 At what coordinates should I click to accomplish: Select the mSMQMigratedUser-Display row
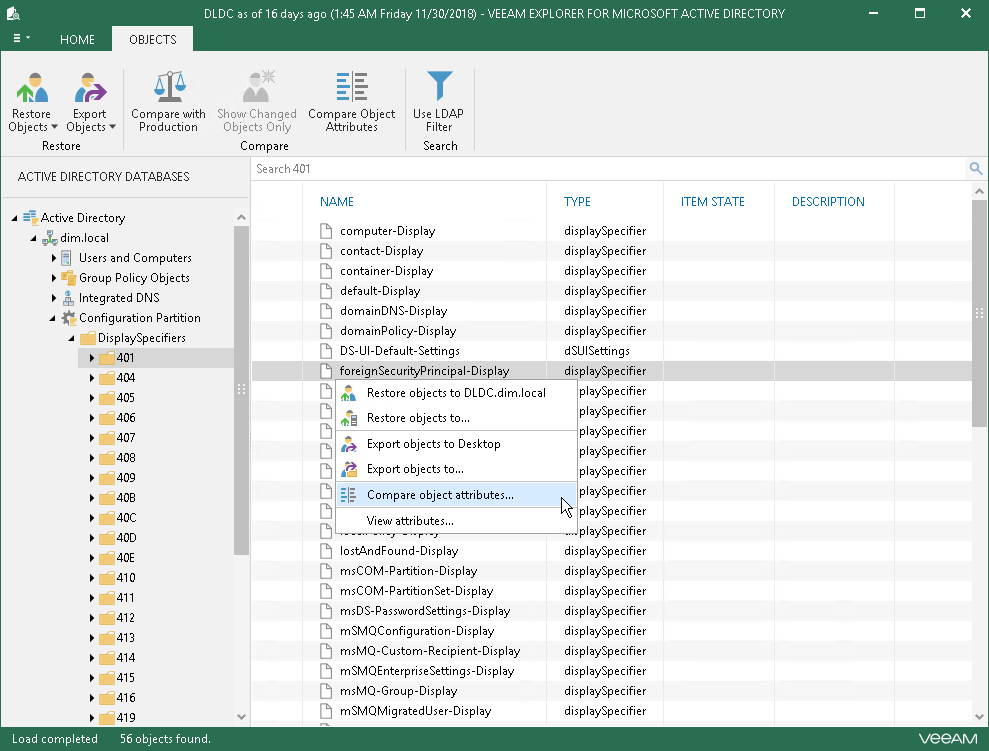(612, 711)
